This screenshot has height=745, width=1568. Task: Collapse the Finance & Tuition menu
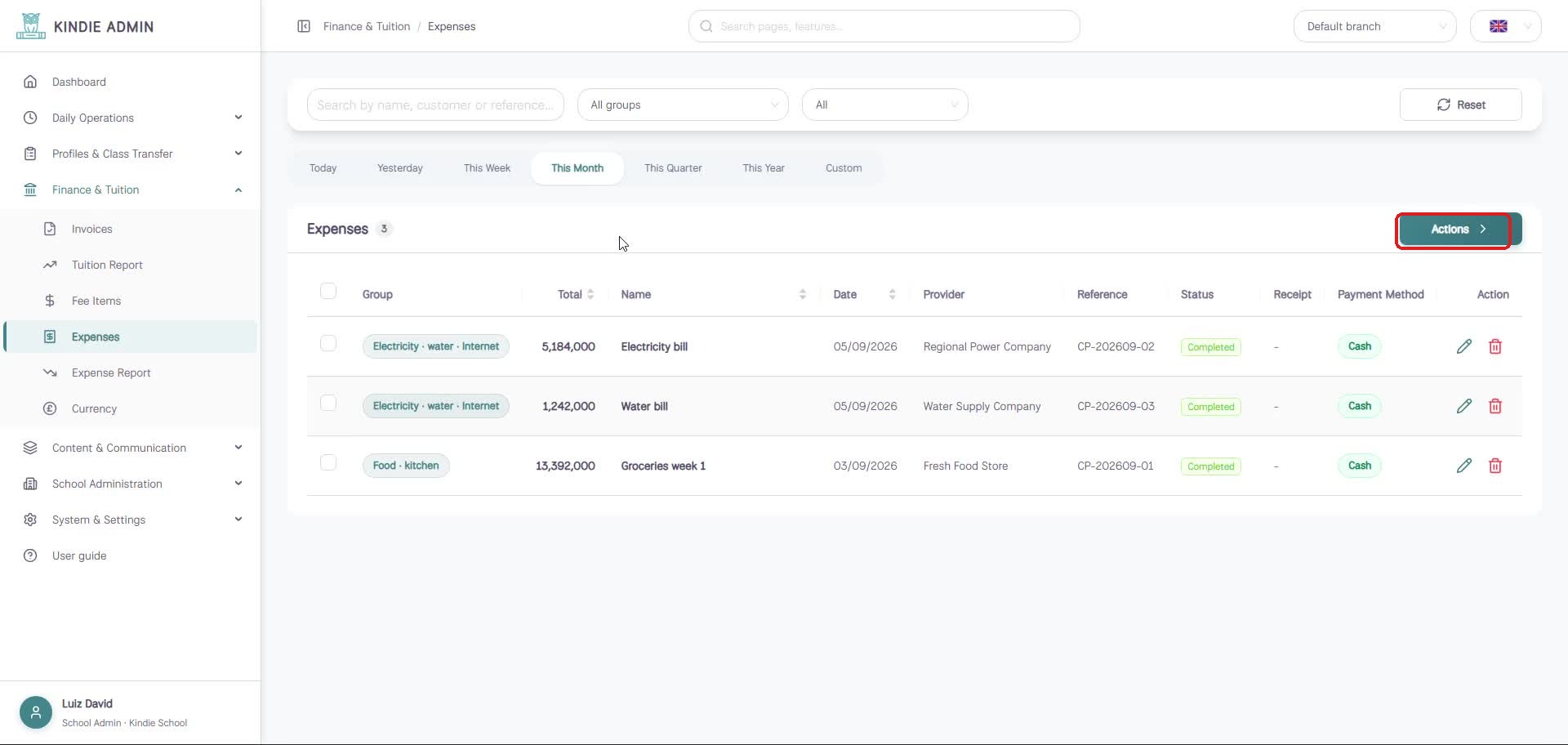pos(132,190)
